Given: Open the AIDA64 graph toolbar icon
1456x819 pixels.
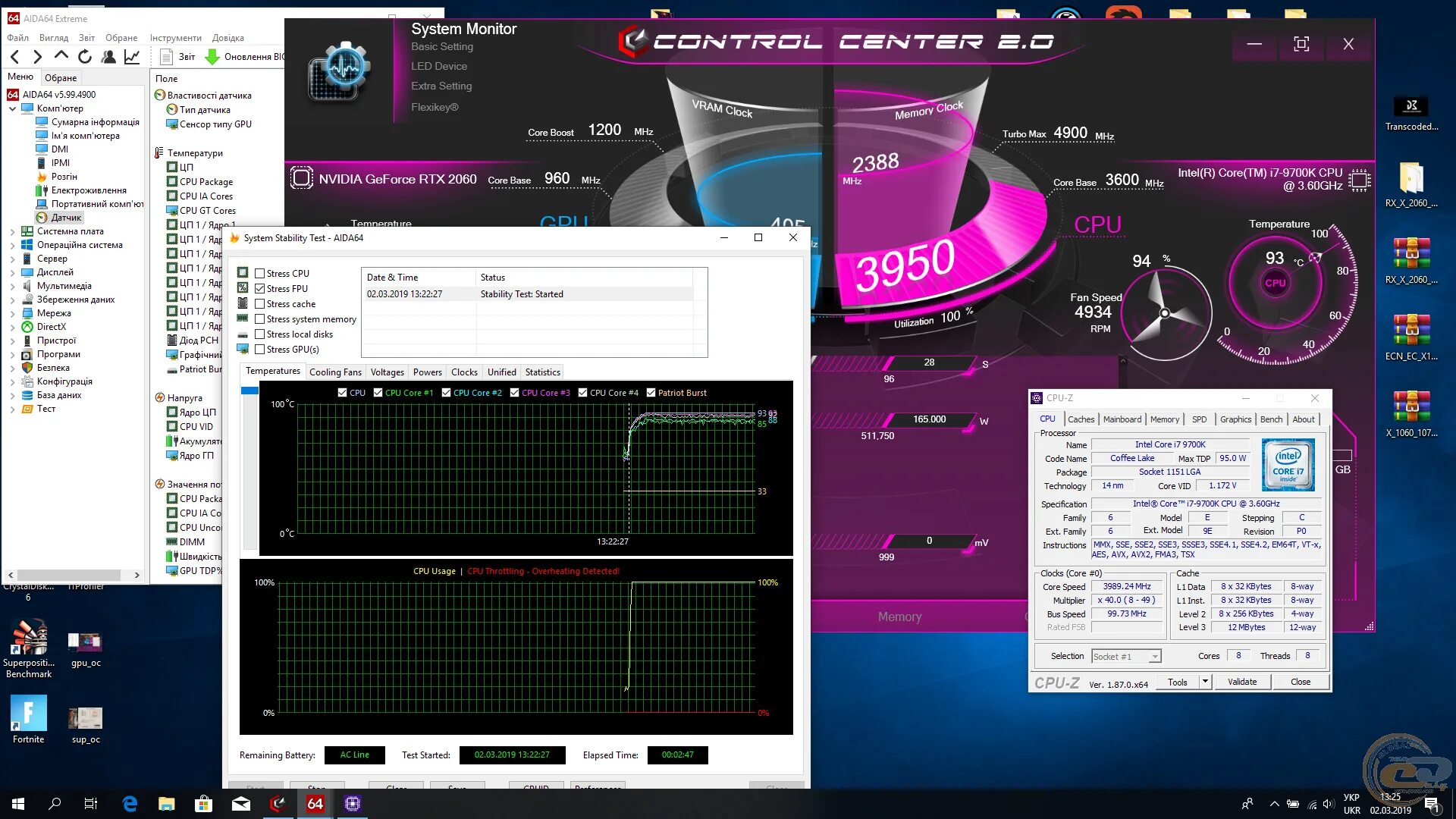Looking at the screenshot, I should pyautogui.click(x=132, y=56).
